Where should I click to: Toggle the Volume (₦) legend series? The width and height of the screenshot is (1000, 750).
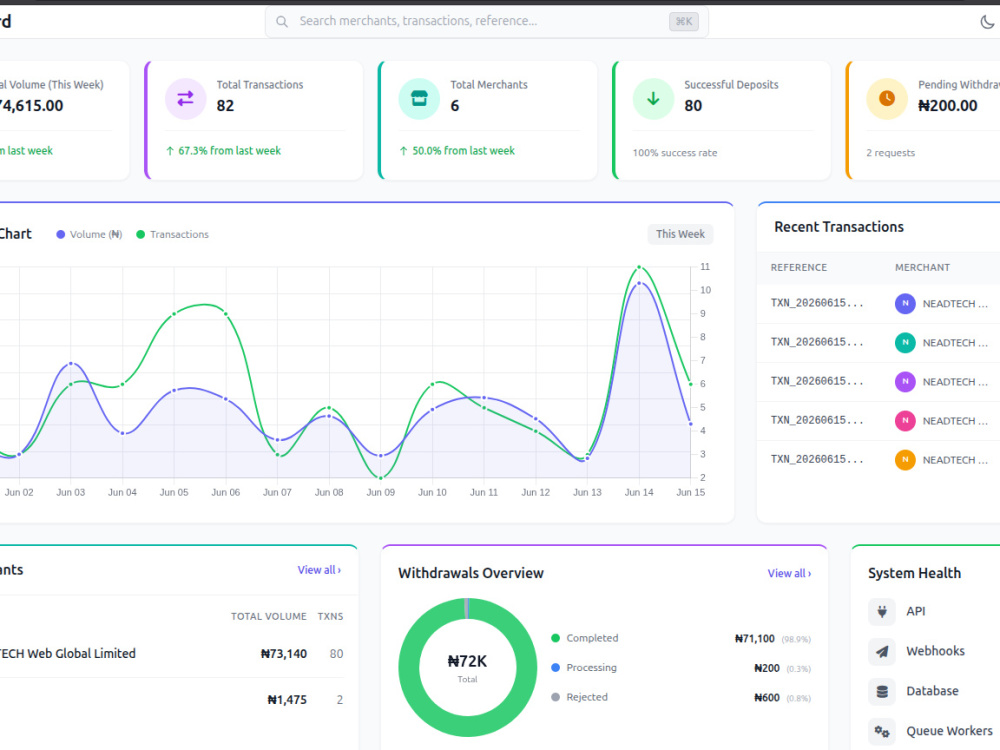tap(89, 235)
